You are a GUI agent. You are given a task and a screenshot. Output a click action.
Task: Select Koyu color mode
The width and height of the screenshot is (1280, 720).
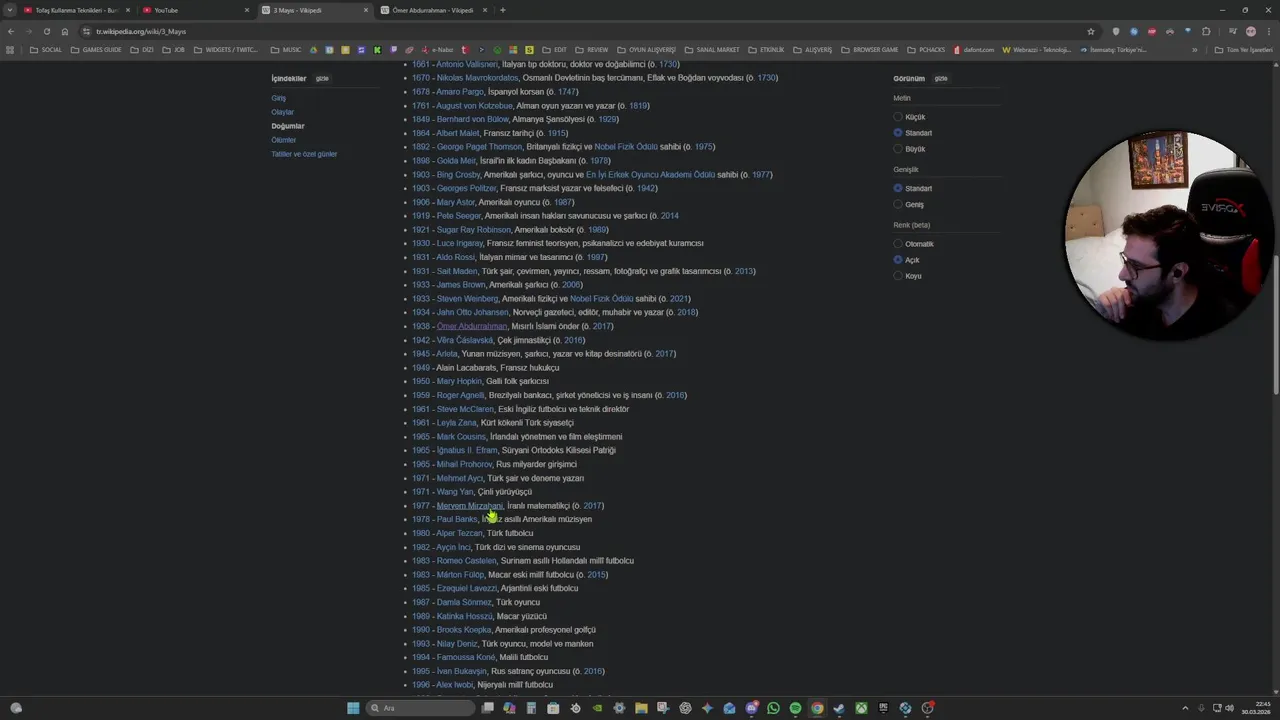[898, 276]
